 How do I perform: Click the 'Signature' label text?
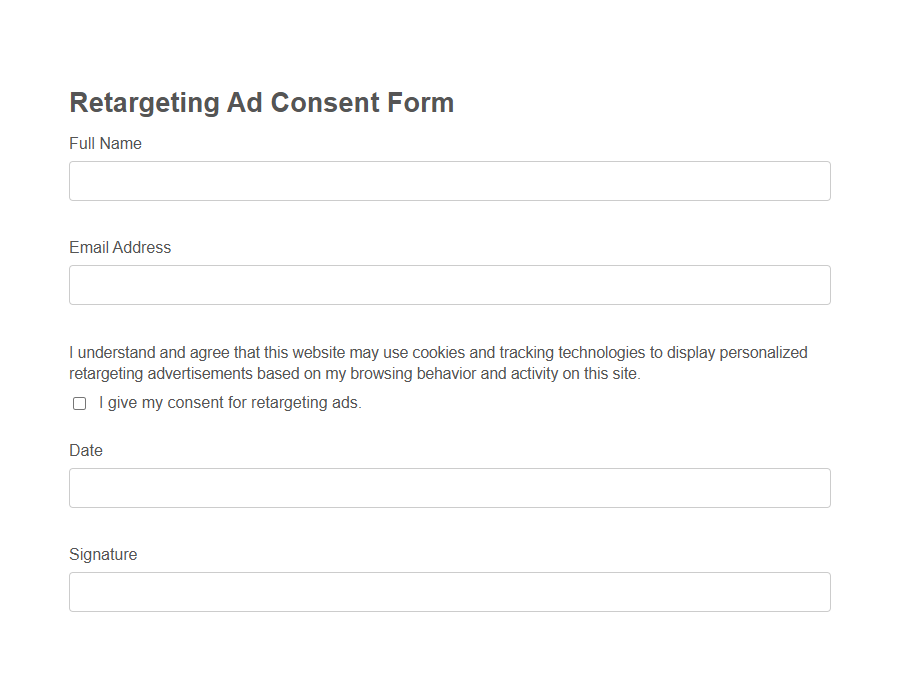tap(102, 554)
